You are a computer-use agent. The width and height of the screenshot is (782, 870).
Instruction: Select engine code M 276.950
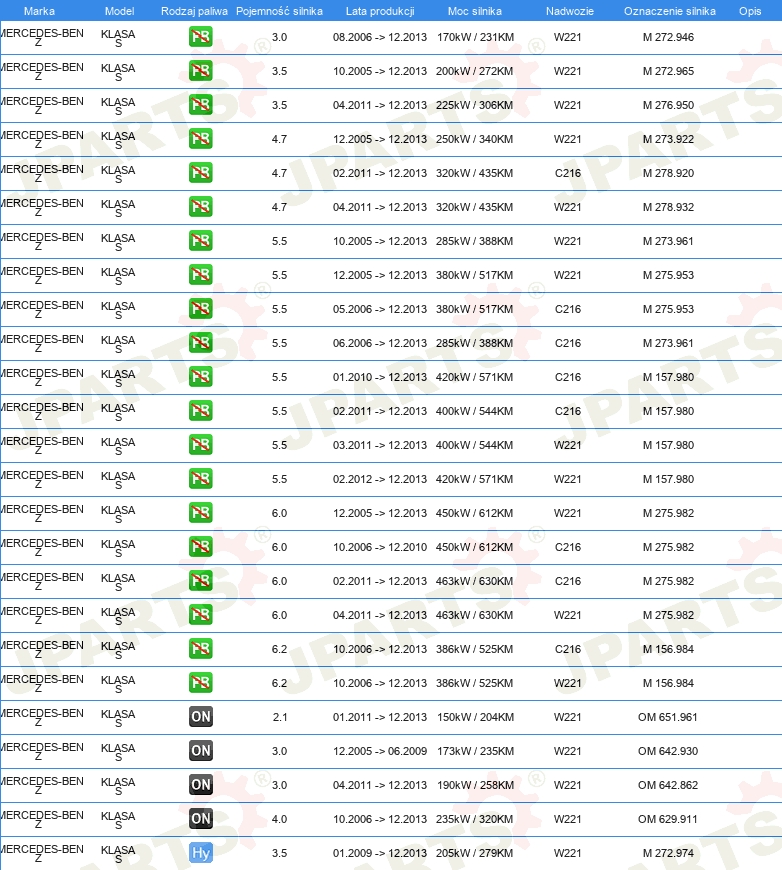pos(668,105)
